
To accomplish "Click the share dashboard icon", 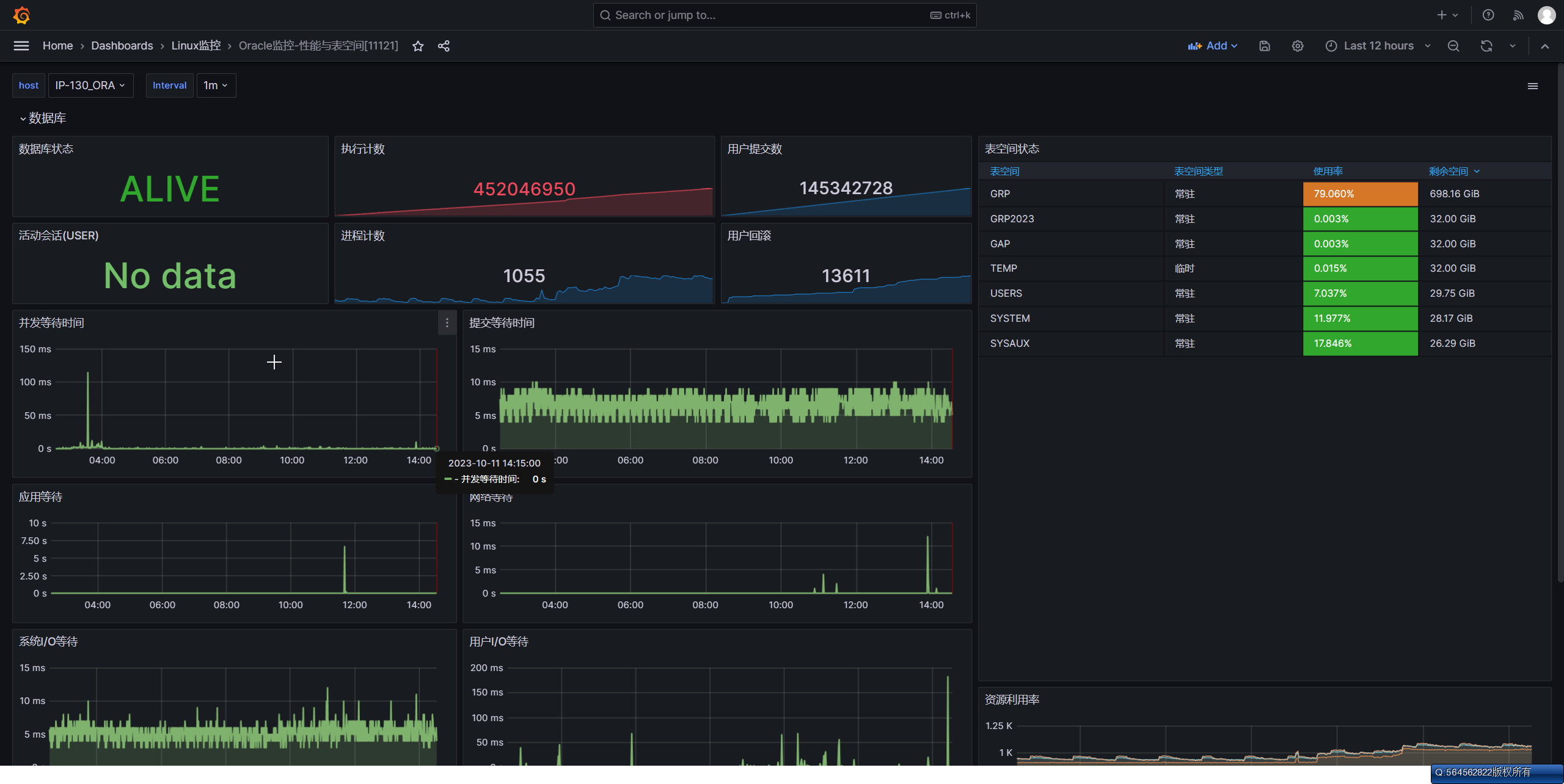I will tap(444, 46).
